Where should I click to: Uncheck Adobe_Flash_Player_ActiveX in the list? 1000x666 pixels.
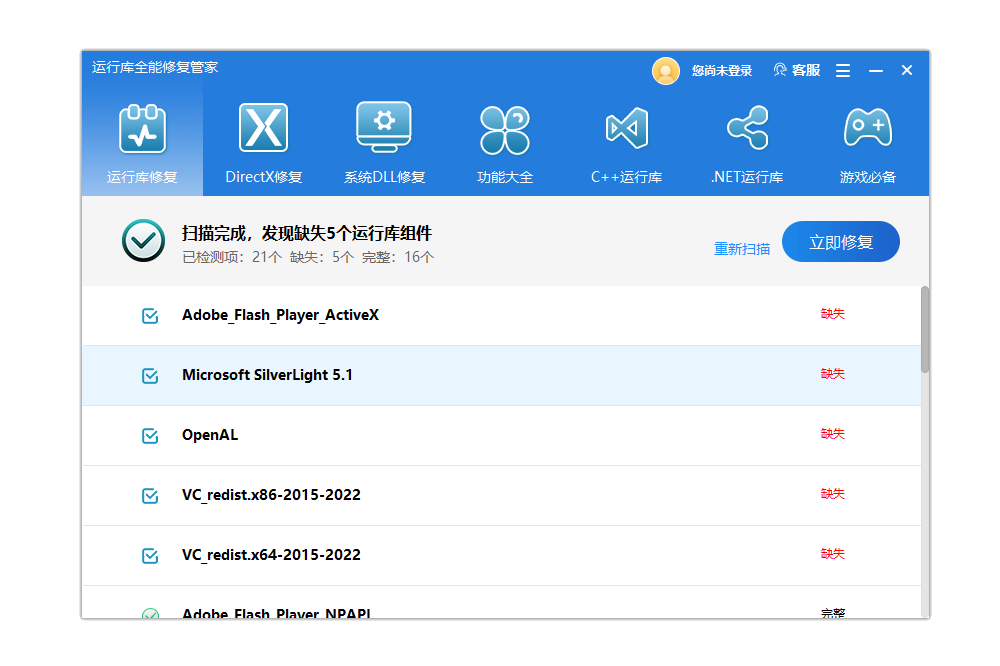[150, 315]
